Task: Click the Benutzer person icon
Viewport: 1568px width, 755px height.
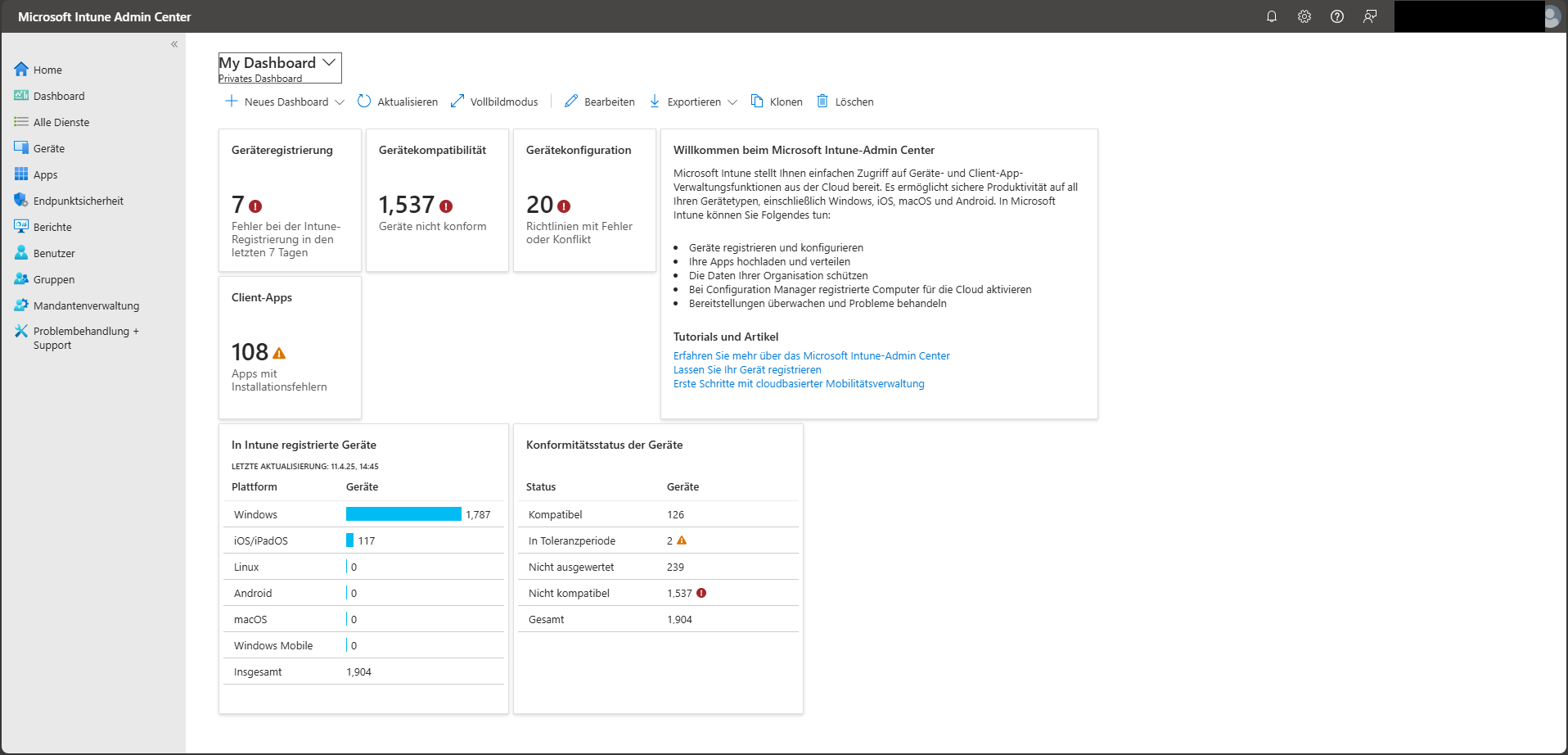Action: [x=21, y=253]
